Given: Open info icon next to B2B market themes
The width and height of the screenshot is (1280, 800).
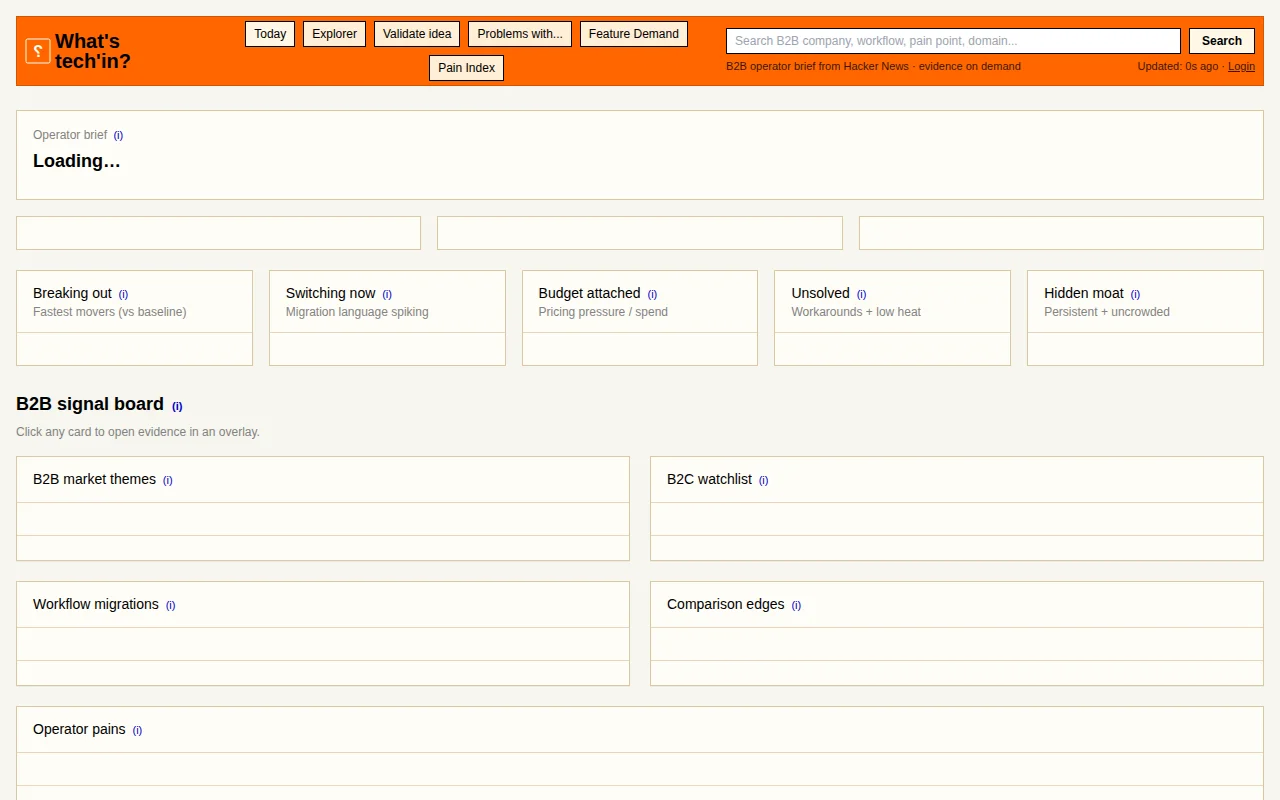Looking at the screenshot, I should point(168,480).
